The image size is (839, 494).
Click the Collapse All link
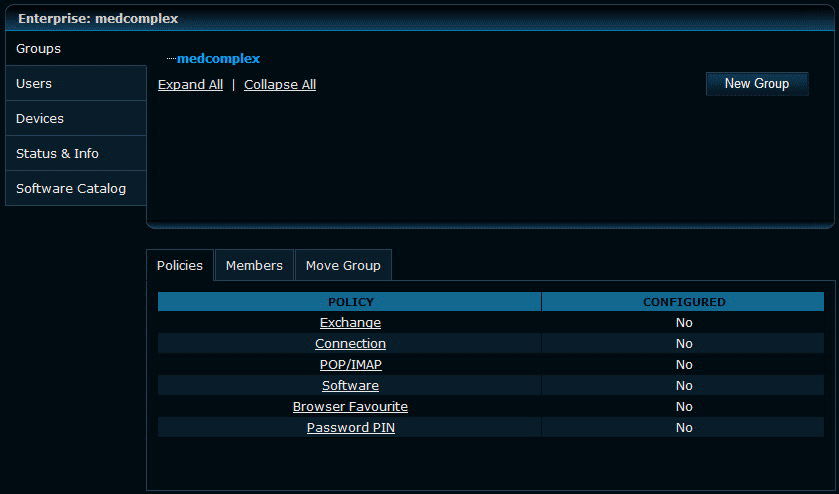[x=280, y=85]
